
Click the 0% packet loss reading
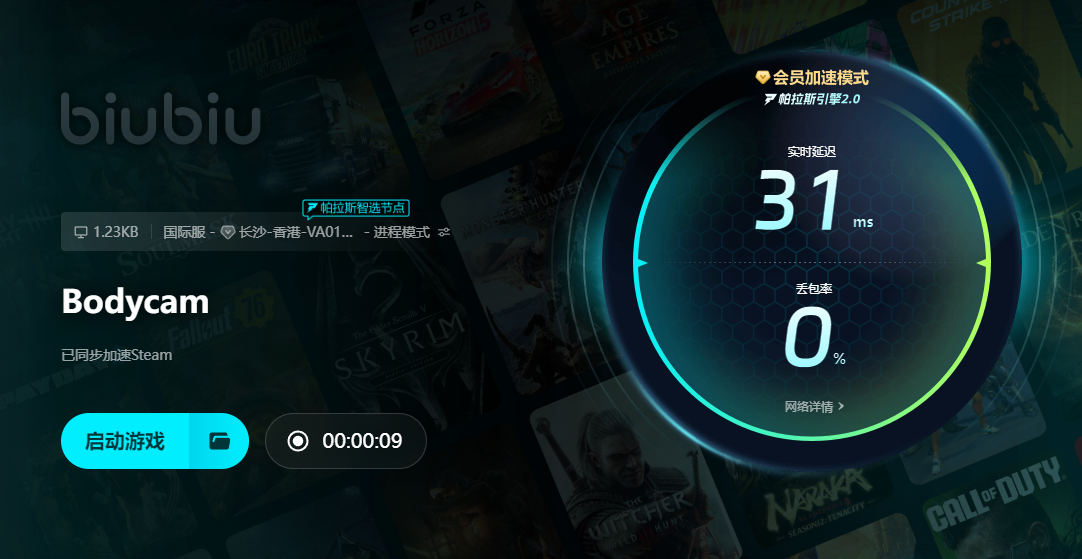(x=814, y=338)
